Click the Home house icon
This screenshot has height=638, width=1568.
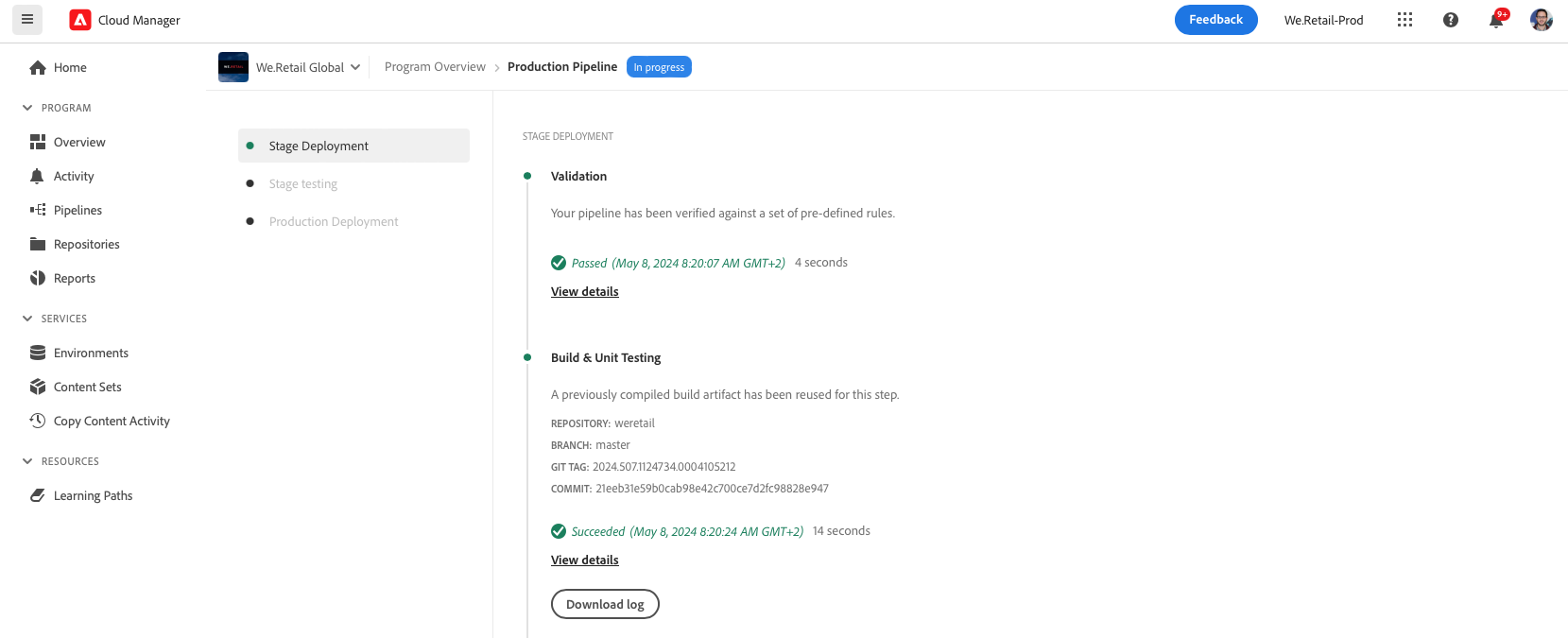[x=38, y=67]
